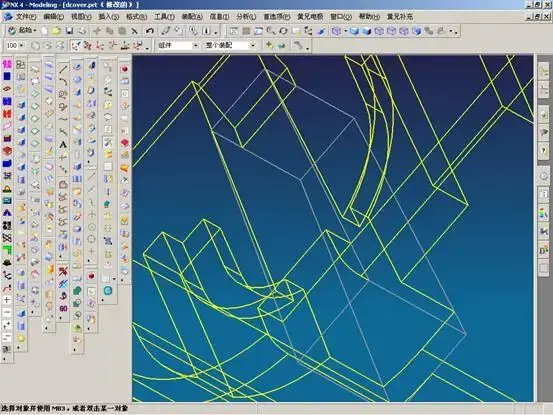
Task: Click the Undo arrow icon
Action: click(150, 31)
